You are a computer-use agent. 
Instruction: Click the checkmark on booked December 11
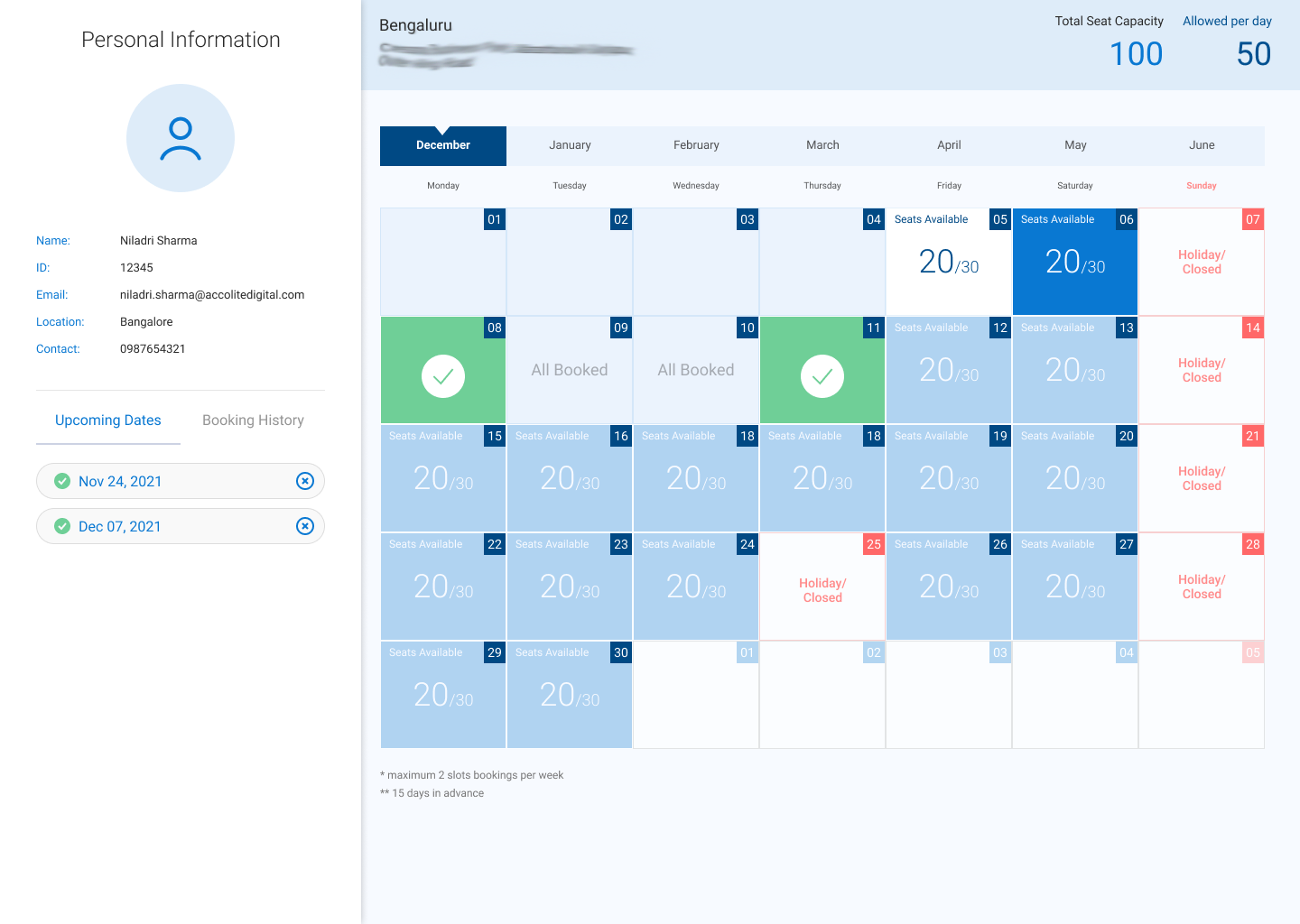click(x=822, y=376)
